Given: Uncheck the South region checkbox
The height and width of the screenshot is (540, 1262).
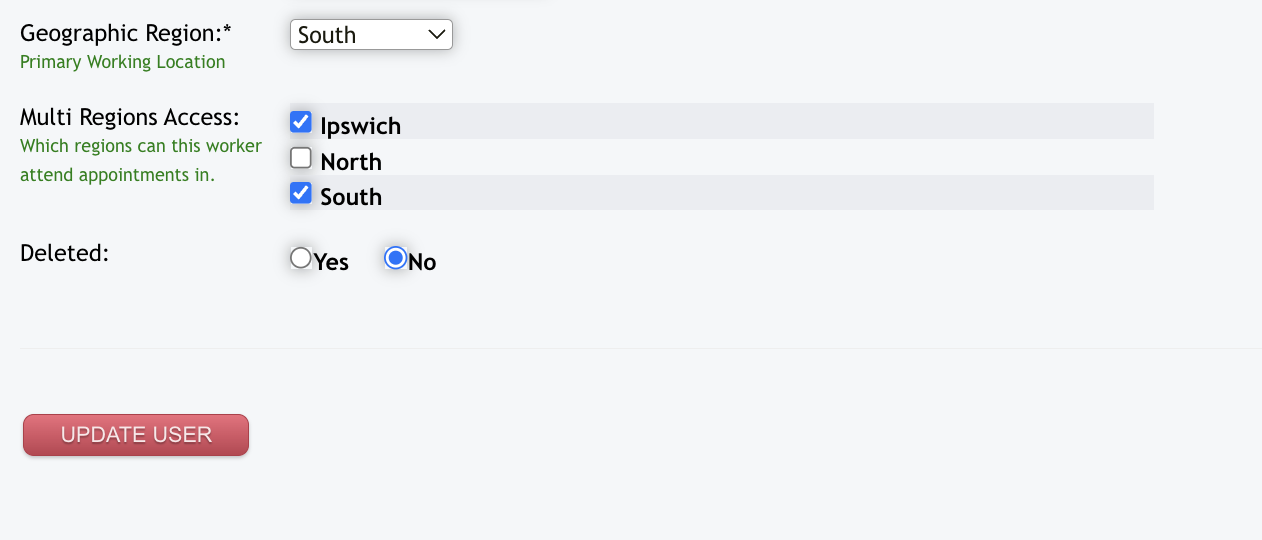Looking at the screenshot, I should coord(301,193).
